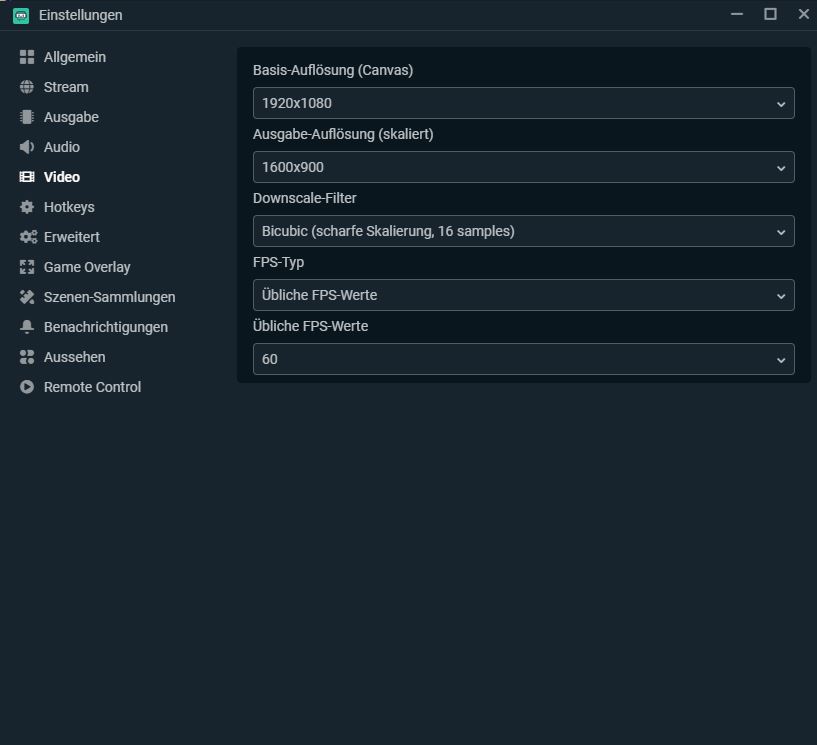
Task: Click the Aussehen palette icon
Action: point(27,357)
